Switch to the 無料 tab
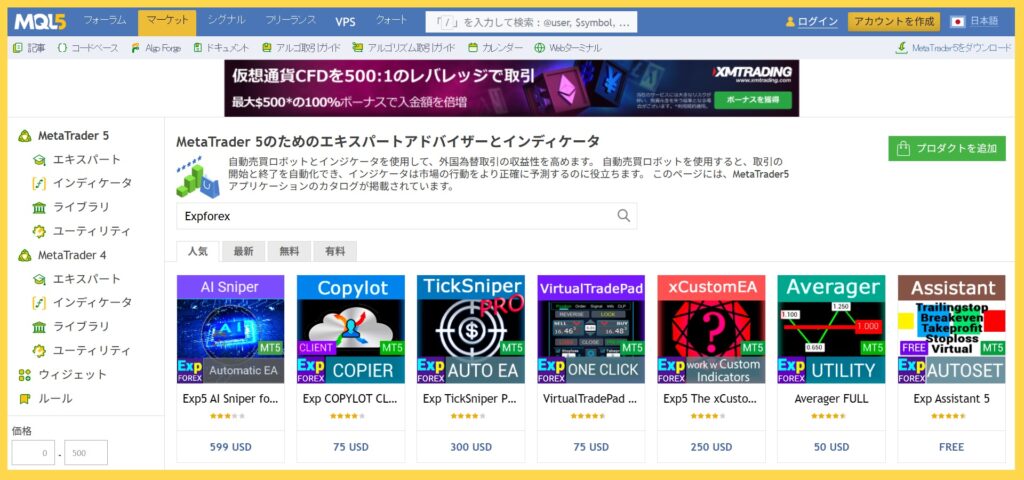The image size is (1024, 480). [x=289, y=251]
